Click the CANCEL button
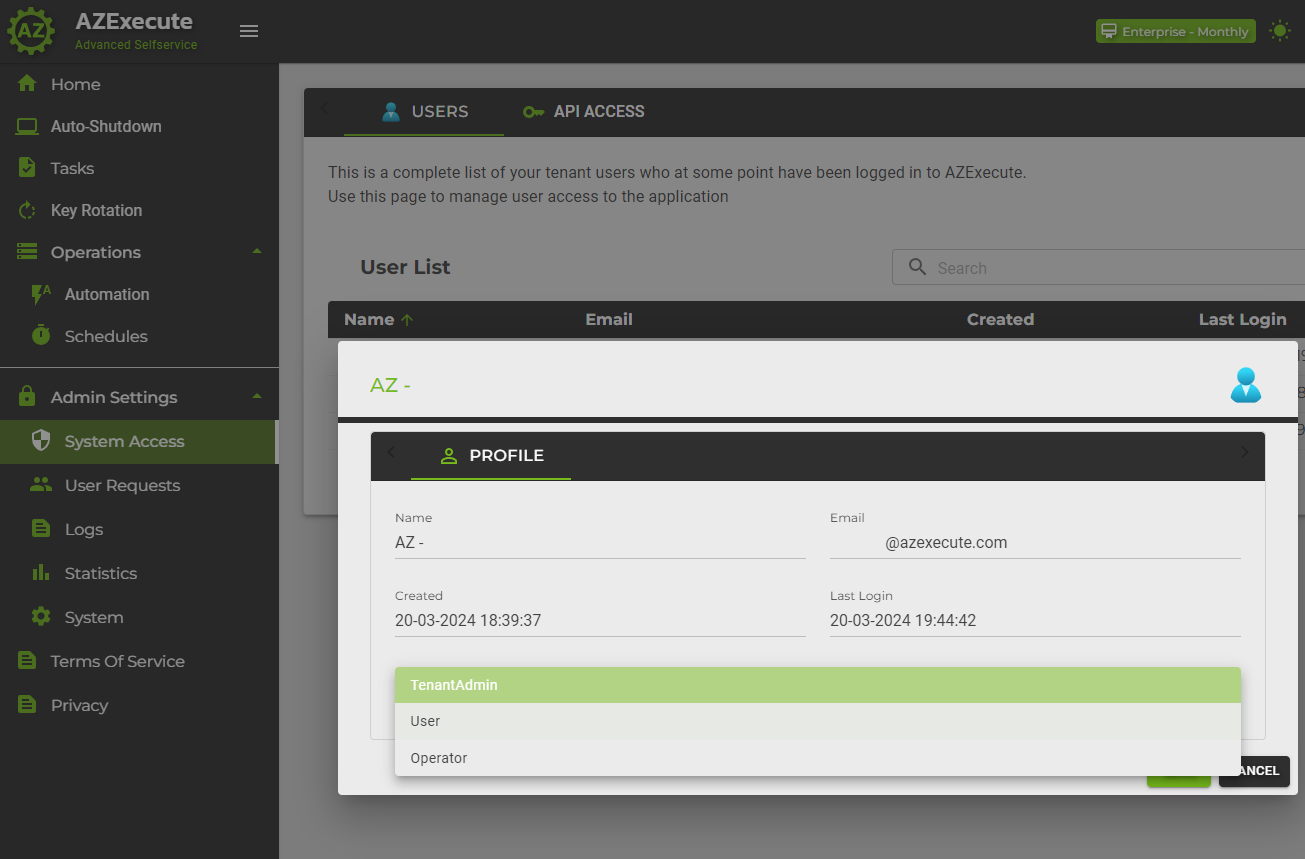1305x859 pixels. [x=1254, y=771]
